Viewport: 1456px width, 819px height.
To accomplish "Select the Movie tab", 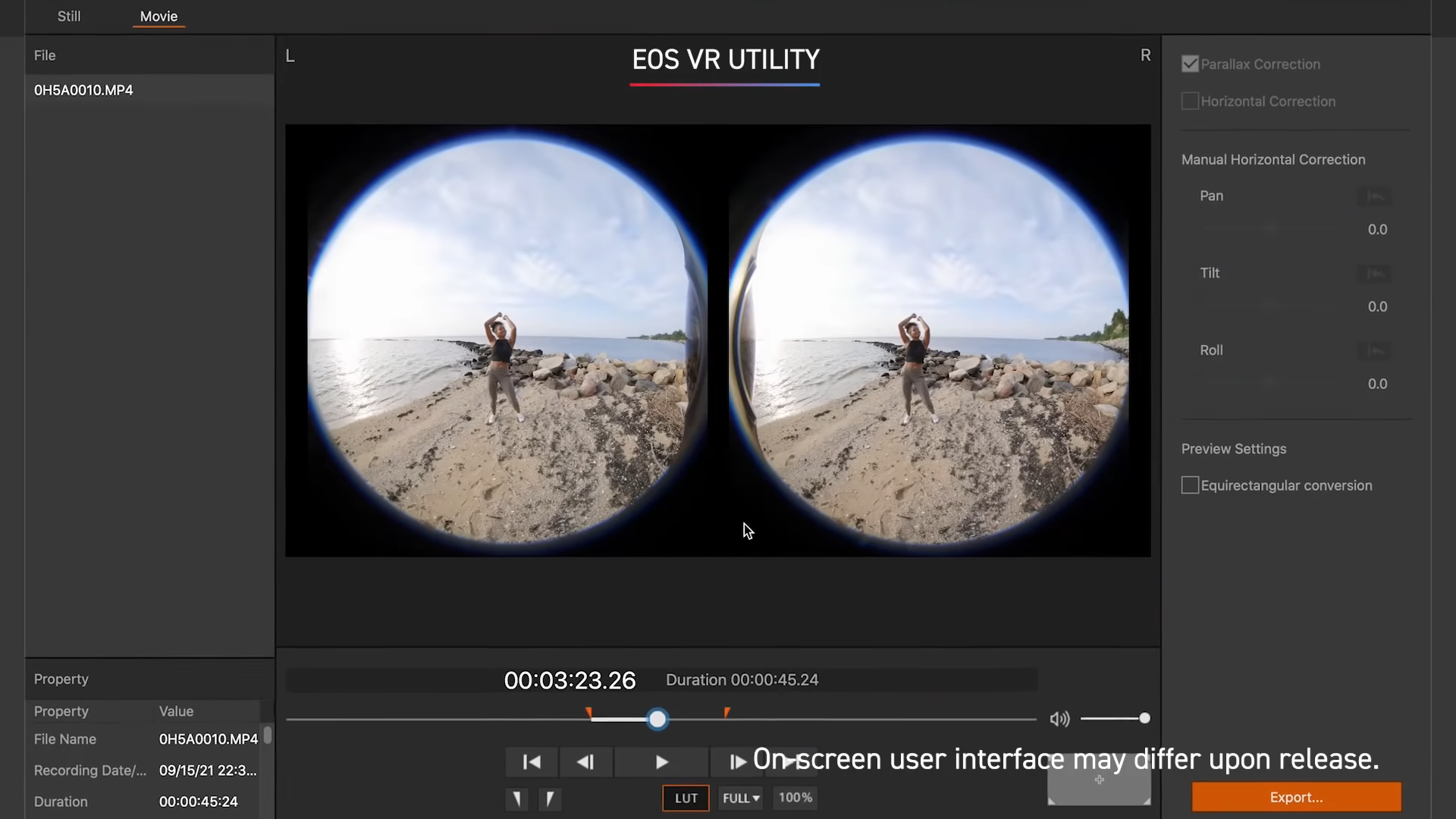I will [158, 17].
